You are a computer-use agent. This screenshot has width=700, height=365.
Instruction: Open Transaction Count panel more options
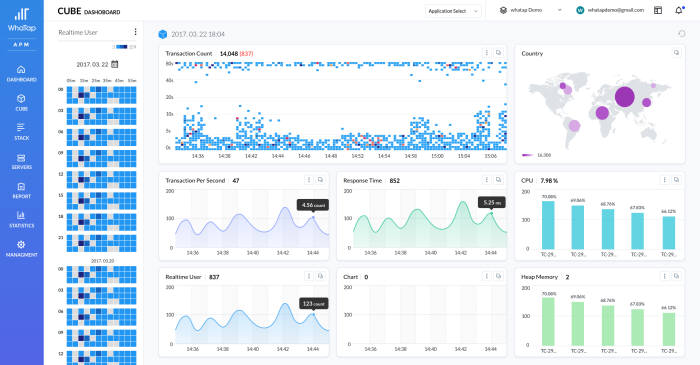(487, 53)
